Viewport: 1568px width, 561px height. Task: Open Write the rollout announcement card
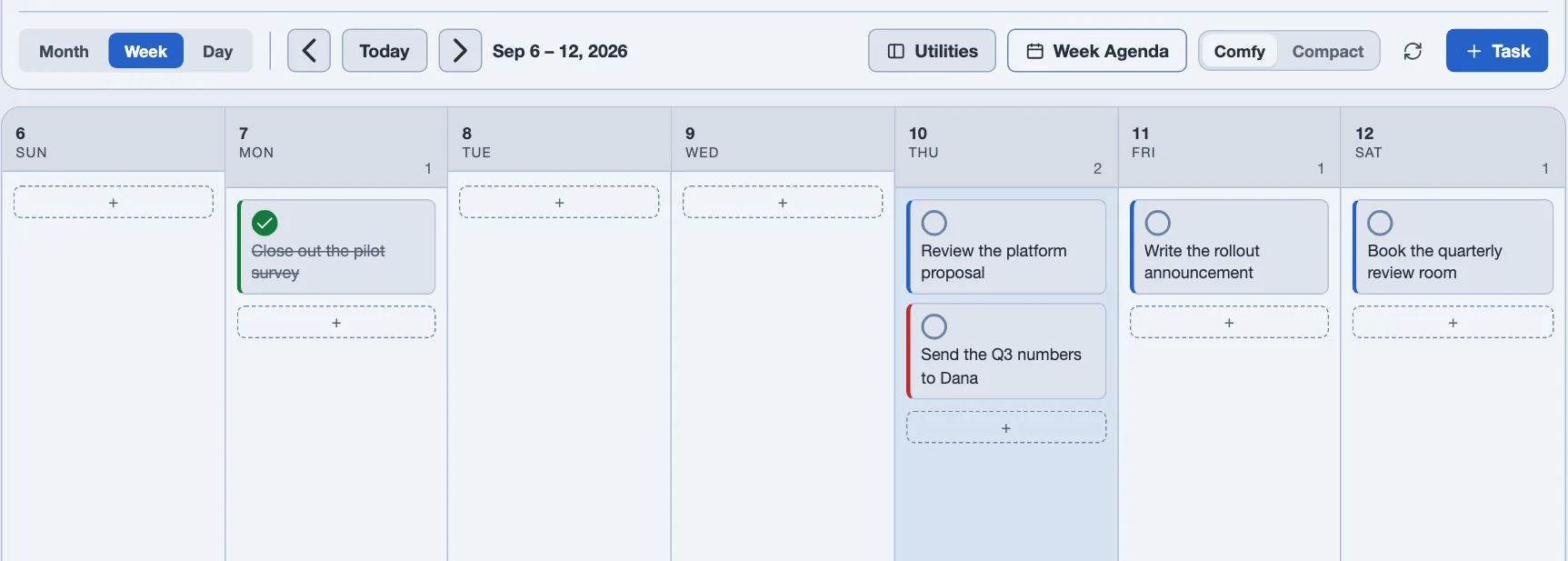click(x=1229, y=247)
